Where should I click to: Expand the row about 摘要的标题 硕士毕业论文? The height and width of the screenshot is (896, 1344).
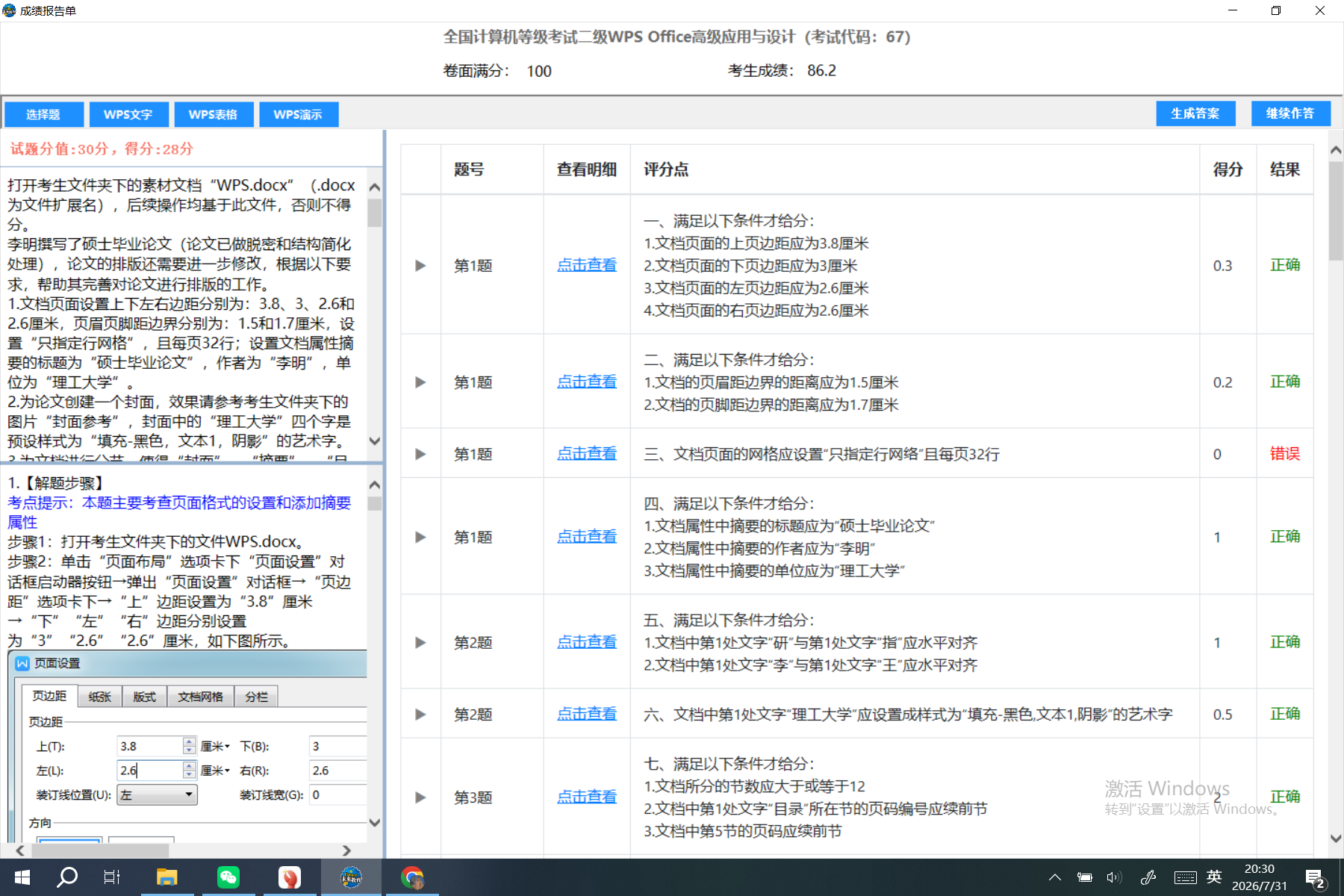tap(420, 537)
